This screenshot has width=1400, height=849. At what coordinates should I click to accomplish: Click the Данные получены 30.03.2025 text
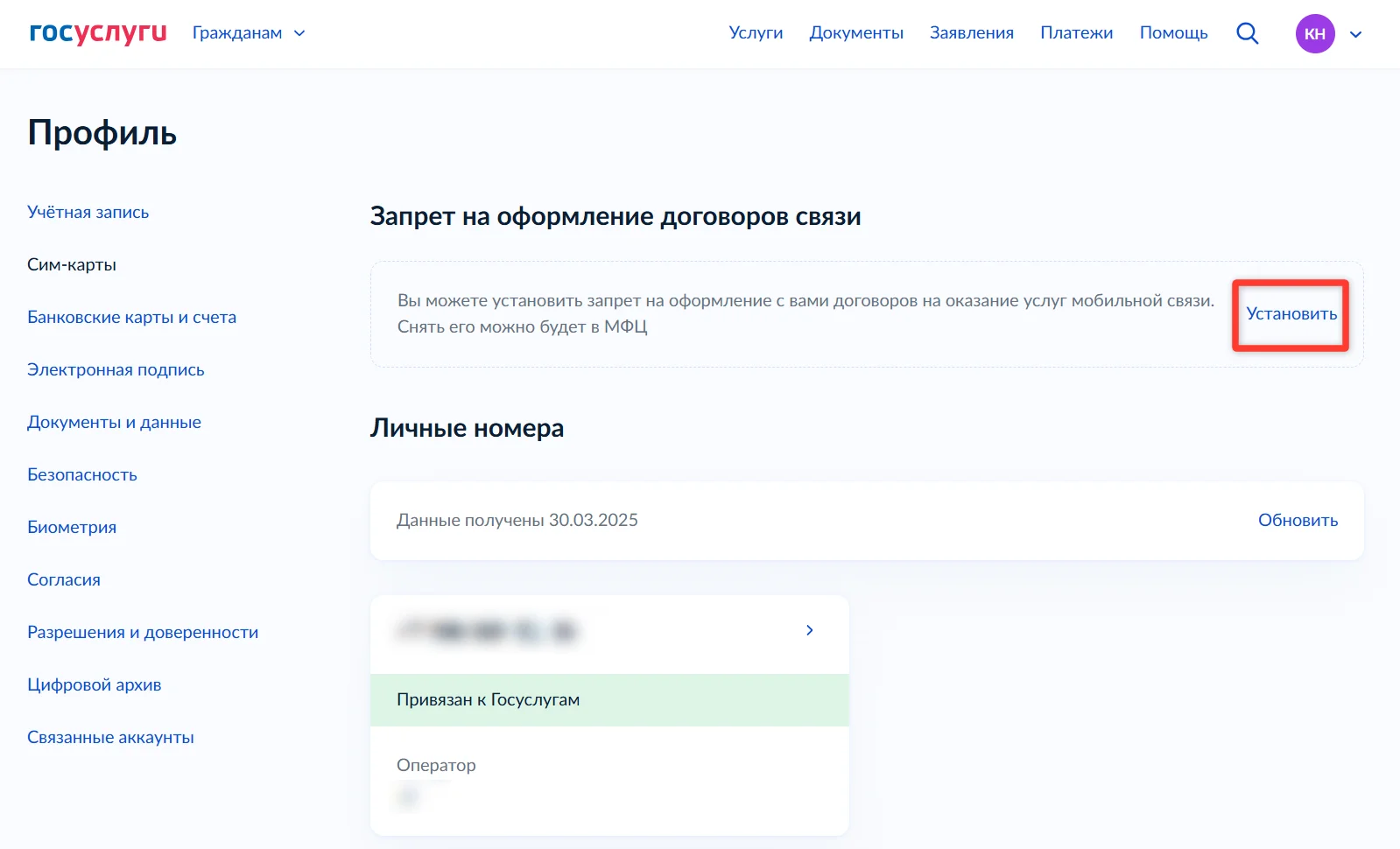(517, 520)
